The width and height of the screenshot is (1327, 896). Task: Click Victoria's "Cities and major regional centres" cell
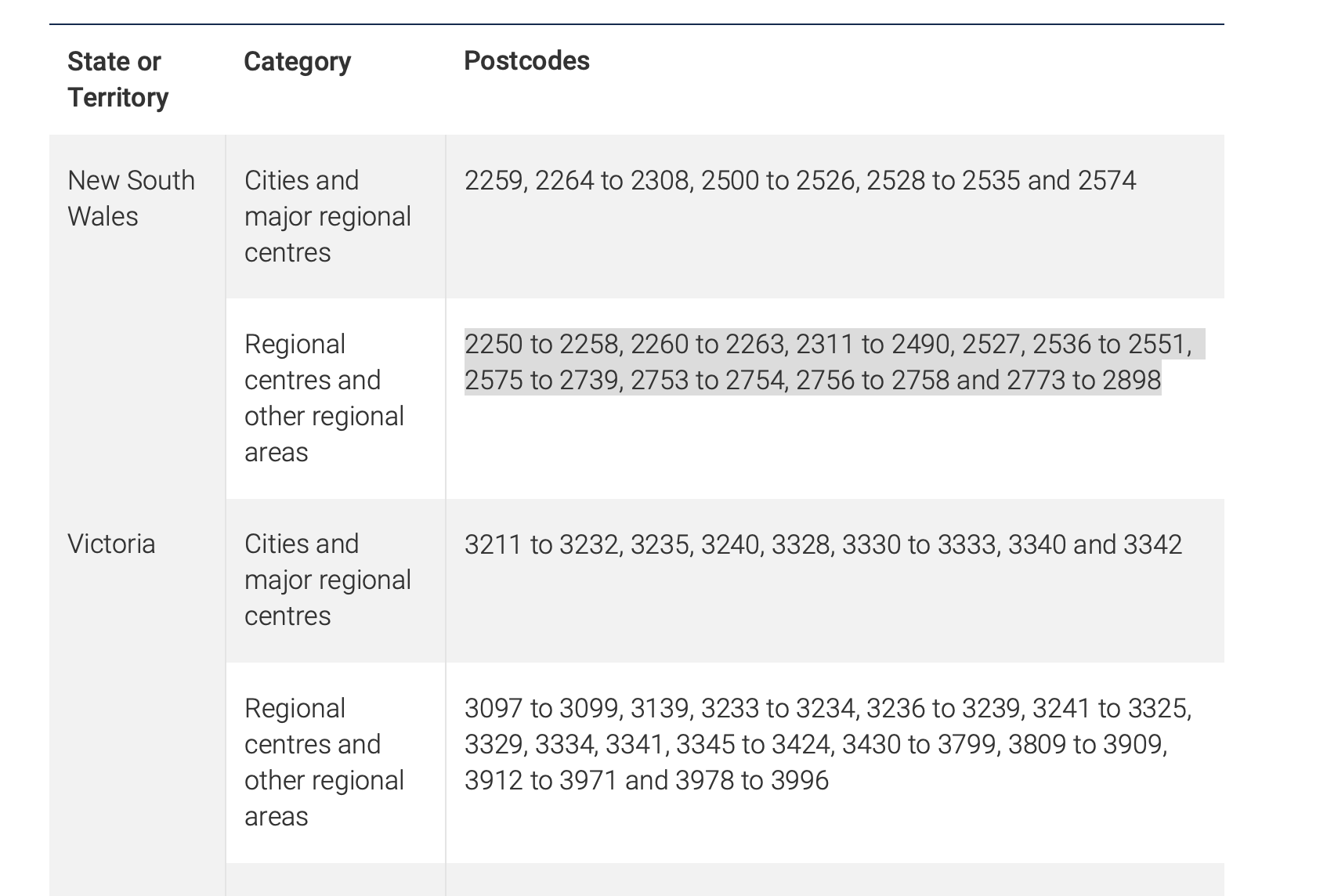click(327, 580)
